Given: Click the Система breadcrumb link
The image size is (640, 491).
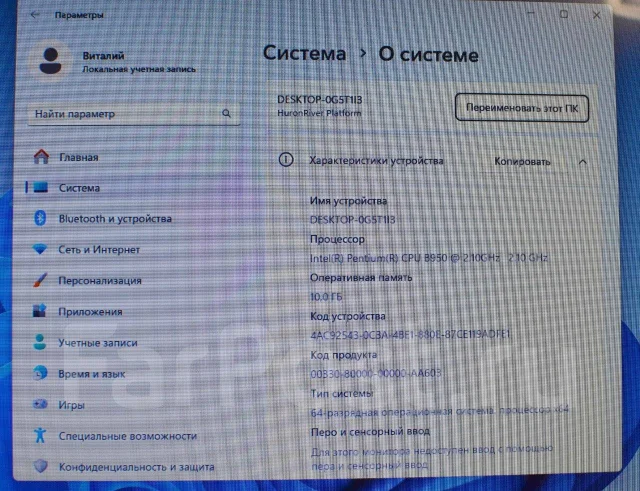Looking at the screenshot, I should (304, 53).
